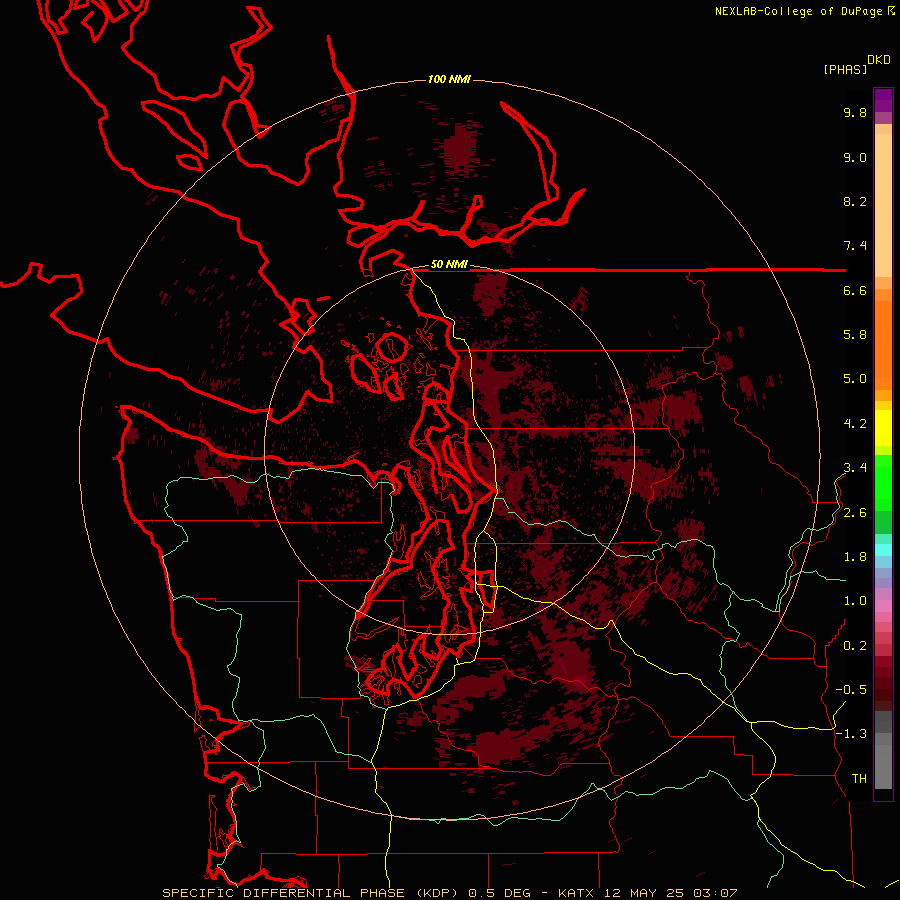Click the 50 NMI range ring label
The image size is (900, 900).
coord(449,264)
